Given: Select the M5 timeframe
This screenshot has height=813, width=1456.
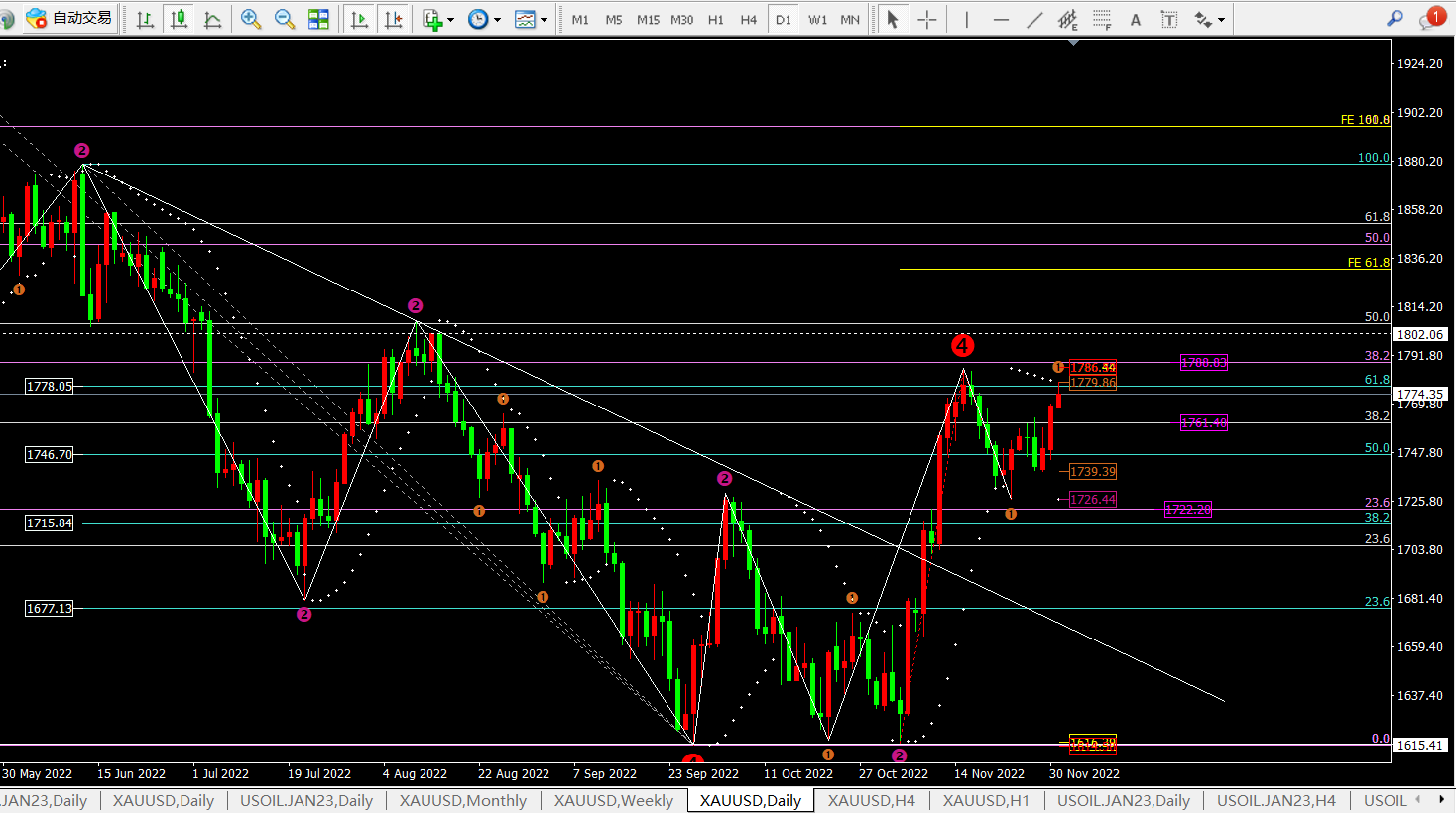Looking at the screenshot, I should [614, 19].
